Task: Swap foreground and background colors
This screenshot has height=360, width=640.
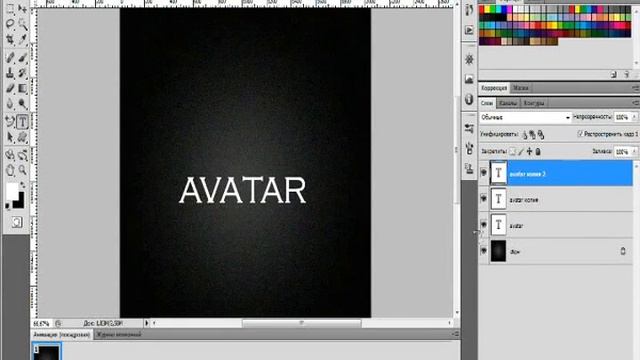Action: pos(22,185)
